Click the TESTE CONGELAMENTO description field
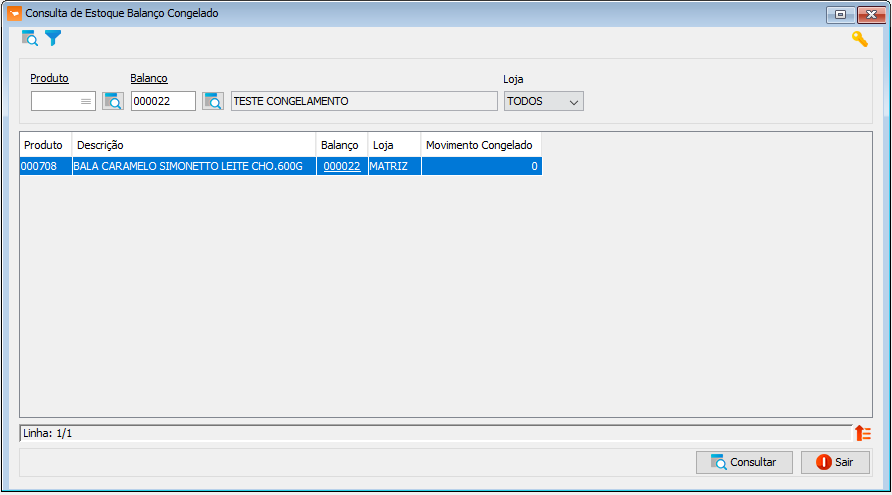The height and width of the screenshot is (495, 892). pyautogui.click(x=364, y=101)
